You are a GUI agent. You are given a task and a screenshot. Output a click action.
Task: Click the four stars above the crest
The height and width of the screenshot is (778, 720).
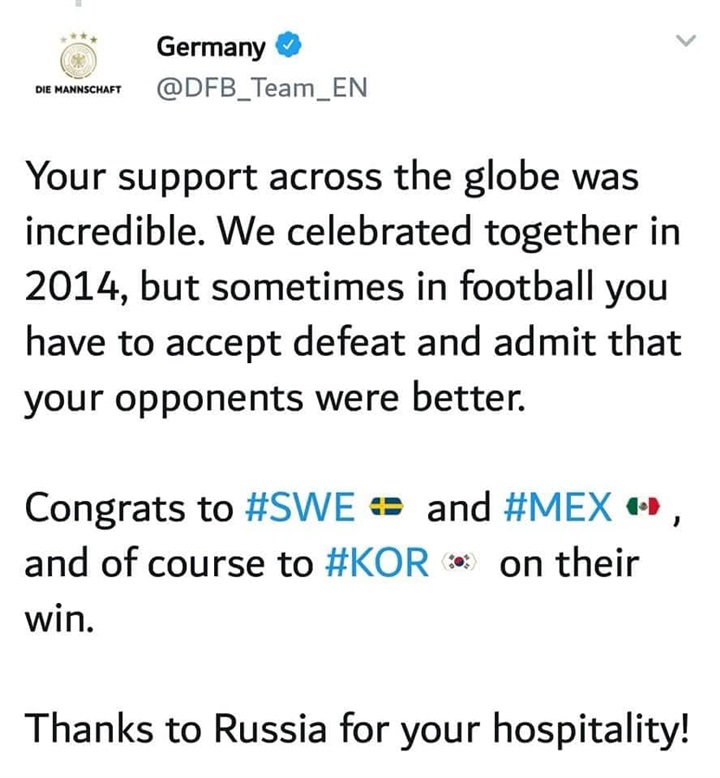tap(78, 38)
